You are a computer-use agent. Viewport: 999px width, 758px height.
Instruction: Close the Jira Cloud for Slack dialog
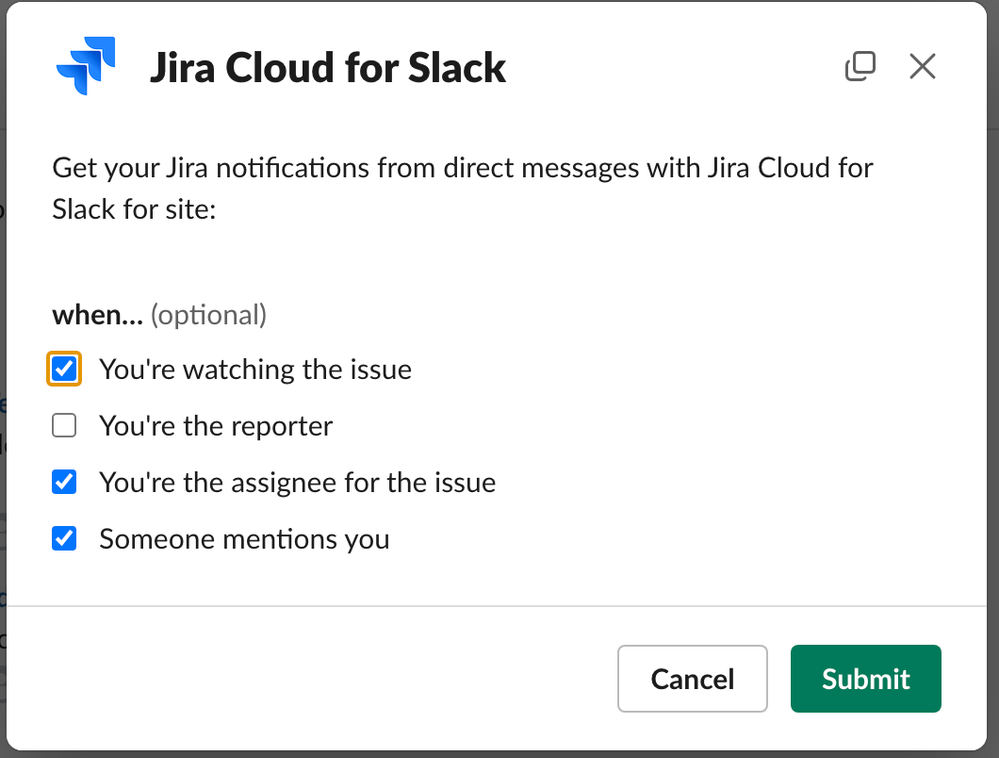922,66
